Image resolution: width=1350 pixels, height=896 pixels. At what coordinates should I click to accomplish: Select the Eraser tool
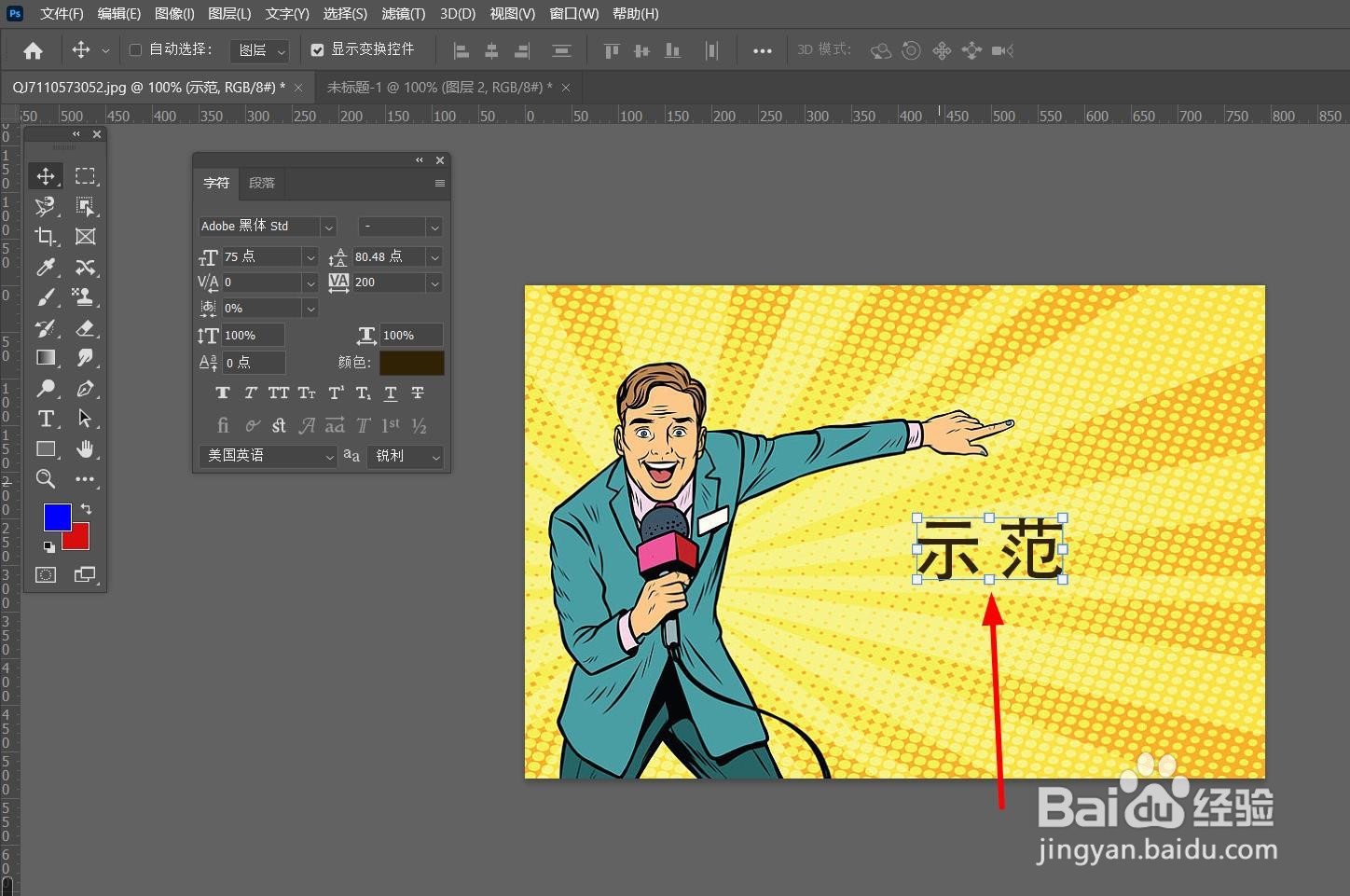(85, 328)
